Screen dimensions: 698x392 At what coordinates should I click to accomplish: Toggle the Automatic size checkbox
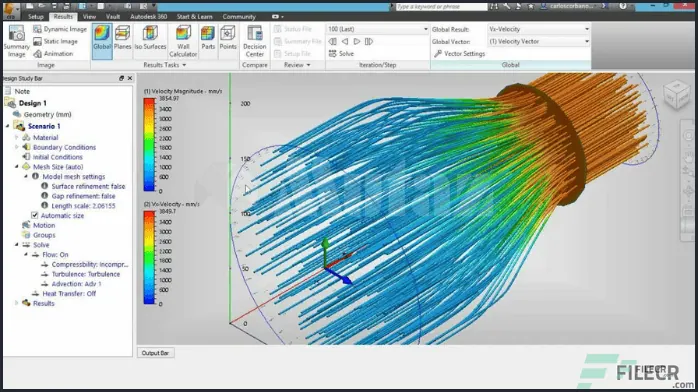[x=35, y=215]
